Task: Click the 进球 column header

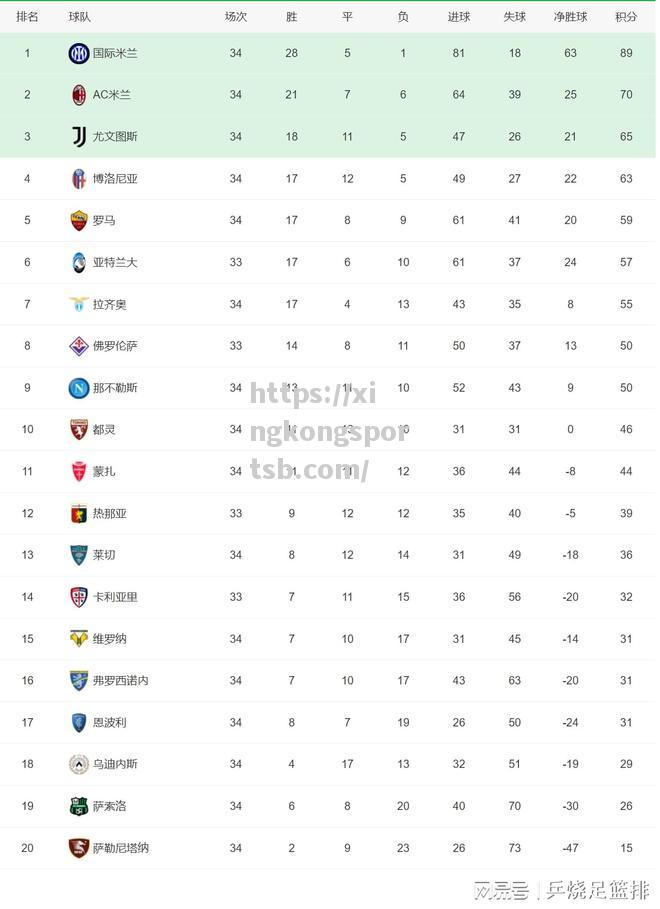Action: point(459,17)
